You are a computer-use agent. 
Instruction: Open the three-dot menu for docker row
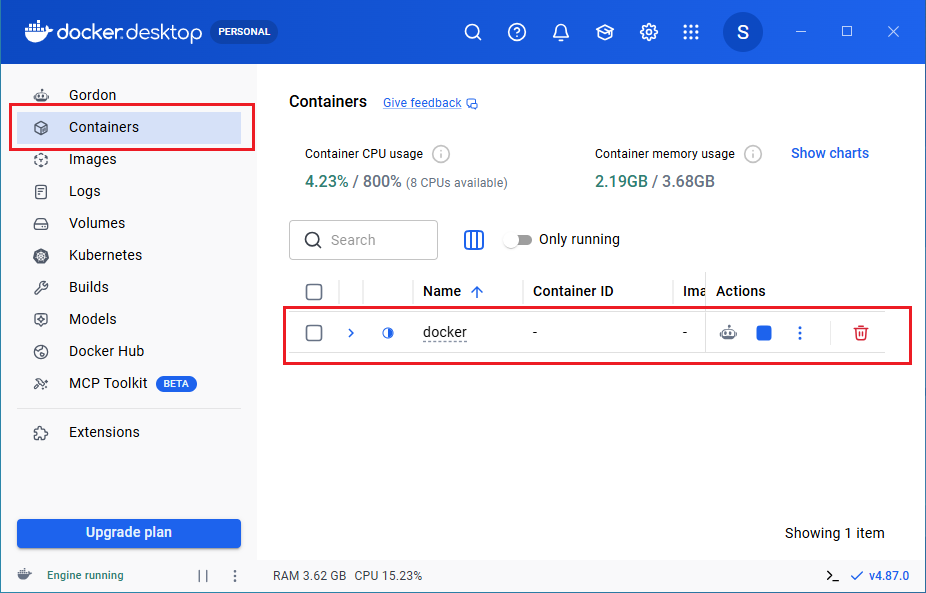pos(800,333)
